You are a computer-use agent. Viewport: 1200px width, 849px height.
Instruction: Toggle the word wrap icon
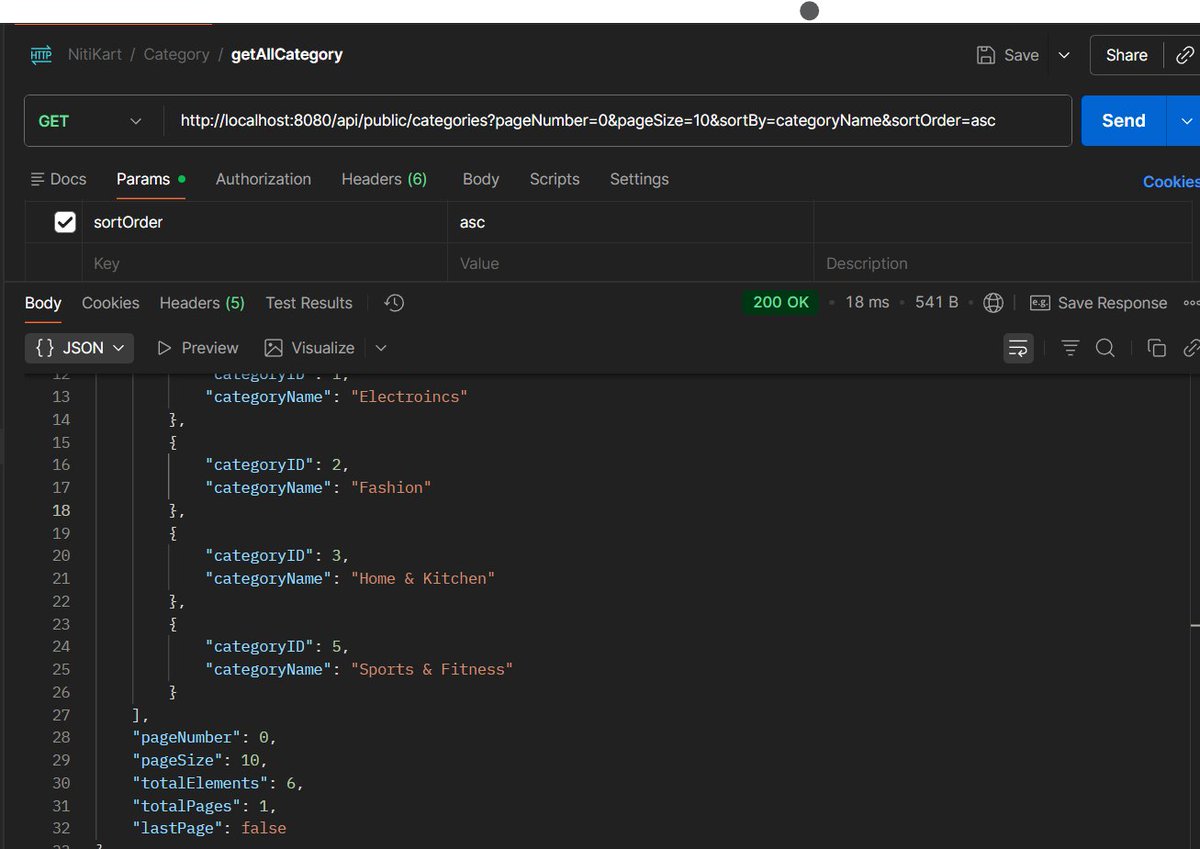[x=1019, y=348]
